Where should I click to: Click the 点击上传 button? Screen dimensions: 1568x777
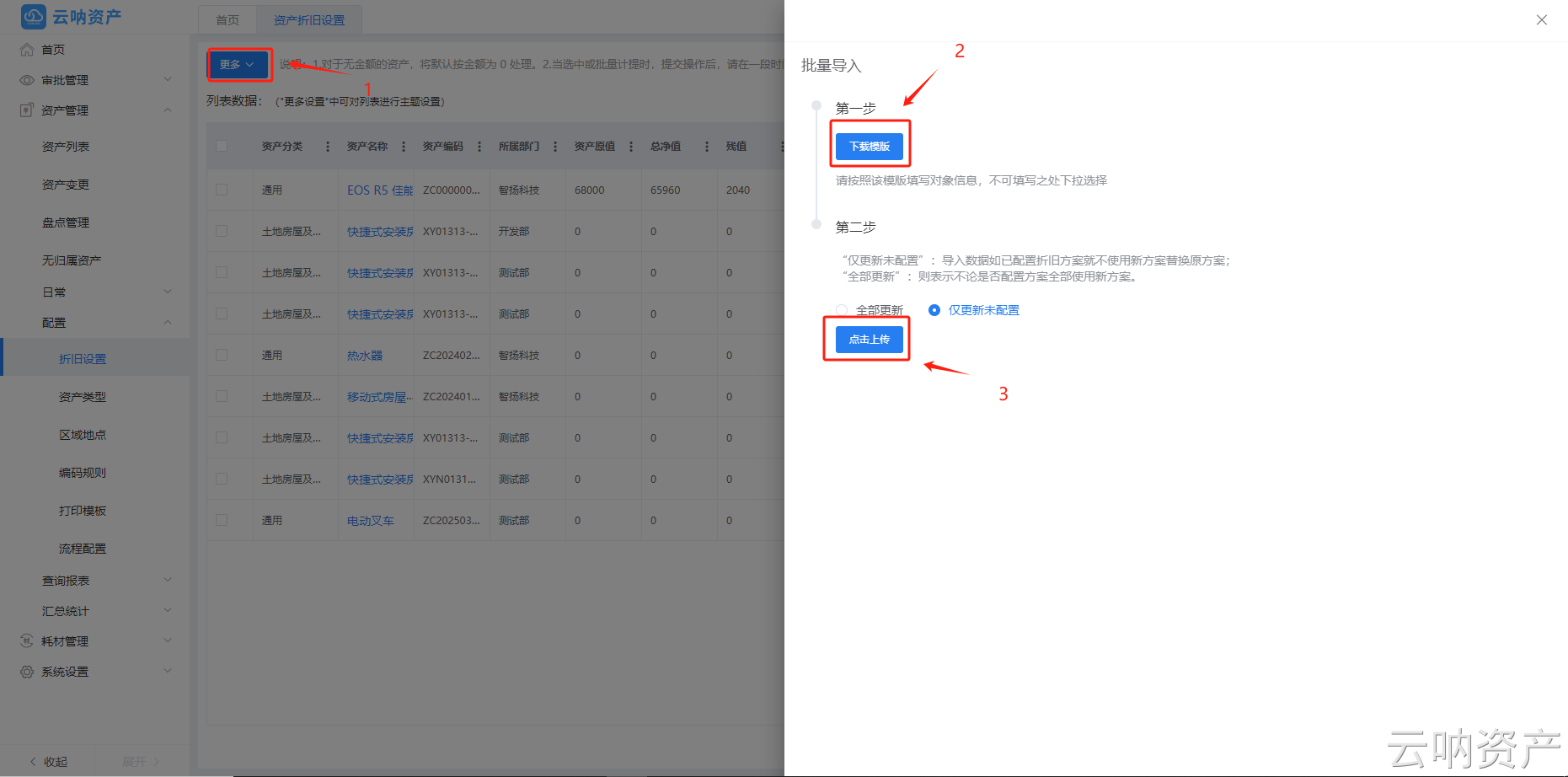pyautogui.click(x=866, y=339)
